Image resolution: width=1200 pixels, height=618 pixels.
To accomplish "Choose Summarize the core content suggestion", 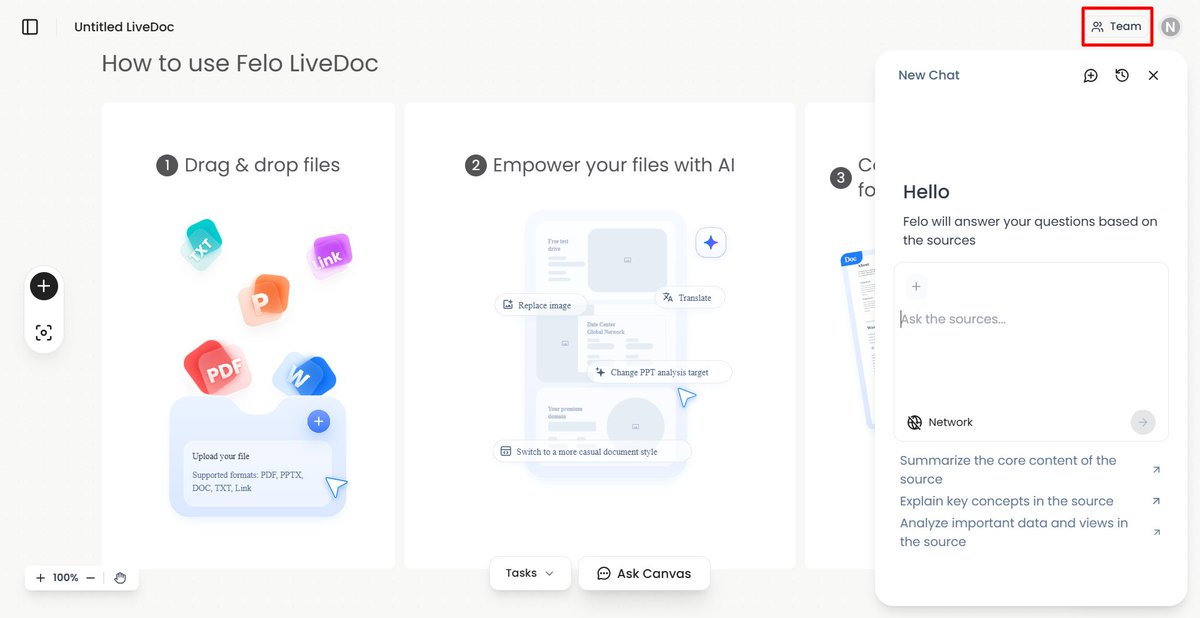I will coord(1008,470).
